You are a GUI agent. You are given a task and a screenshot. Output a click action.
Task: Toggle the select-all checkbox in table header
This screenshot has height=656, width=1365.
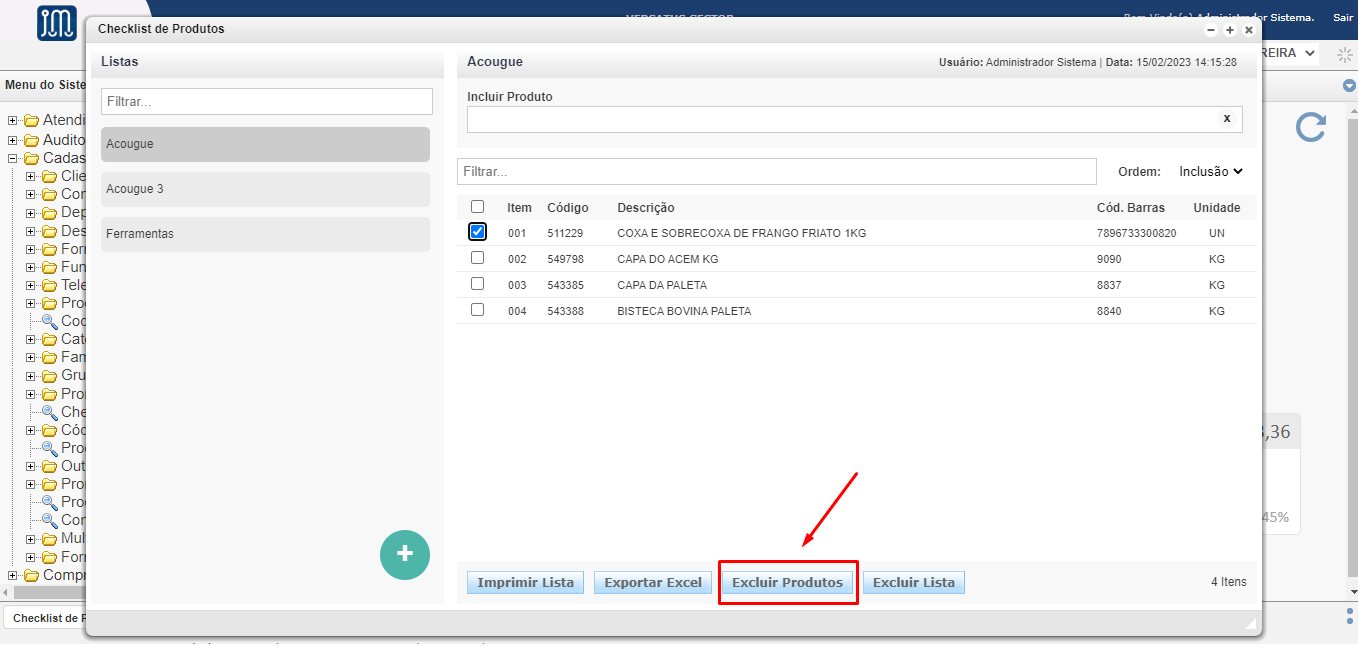coord(477,207)
